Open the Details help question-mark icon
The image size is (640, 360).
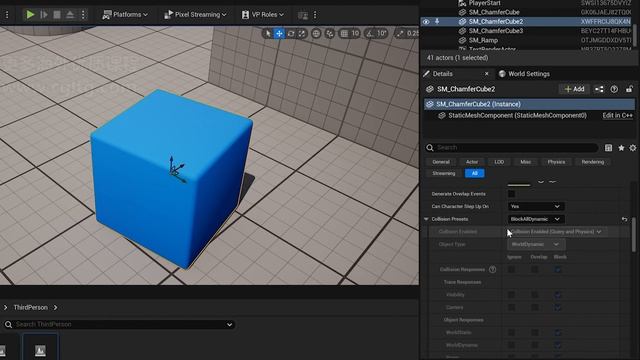[x=614, y=89]
